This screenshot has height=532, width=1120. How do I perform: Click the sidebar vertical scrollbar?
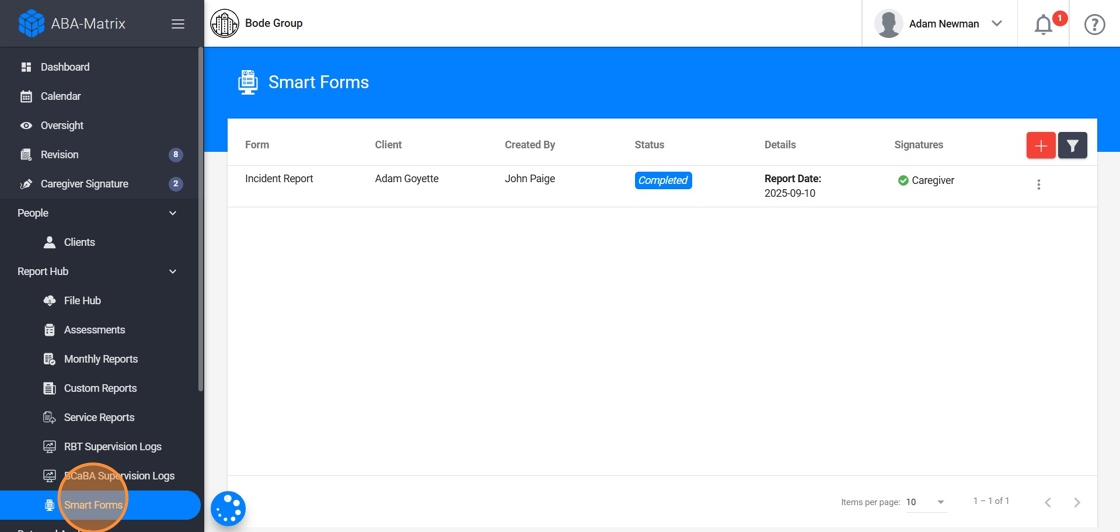click(200, 220)
